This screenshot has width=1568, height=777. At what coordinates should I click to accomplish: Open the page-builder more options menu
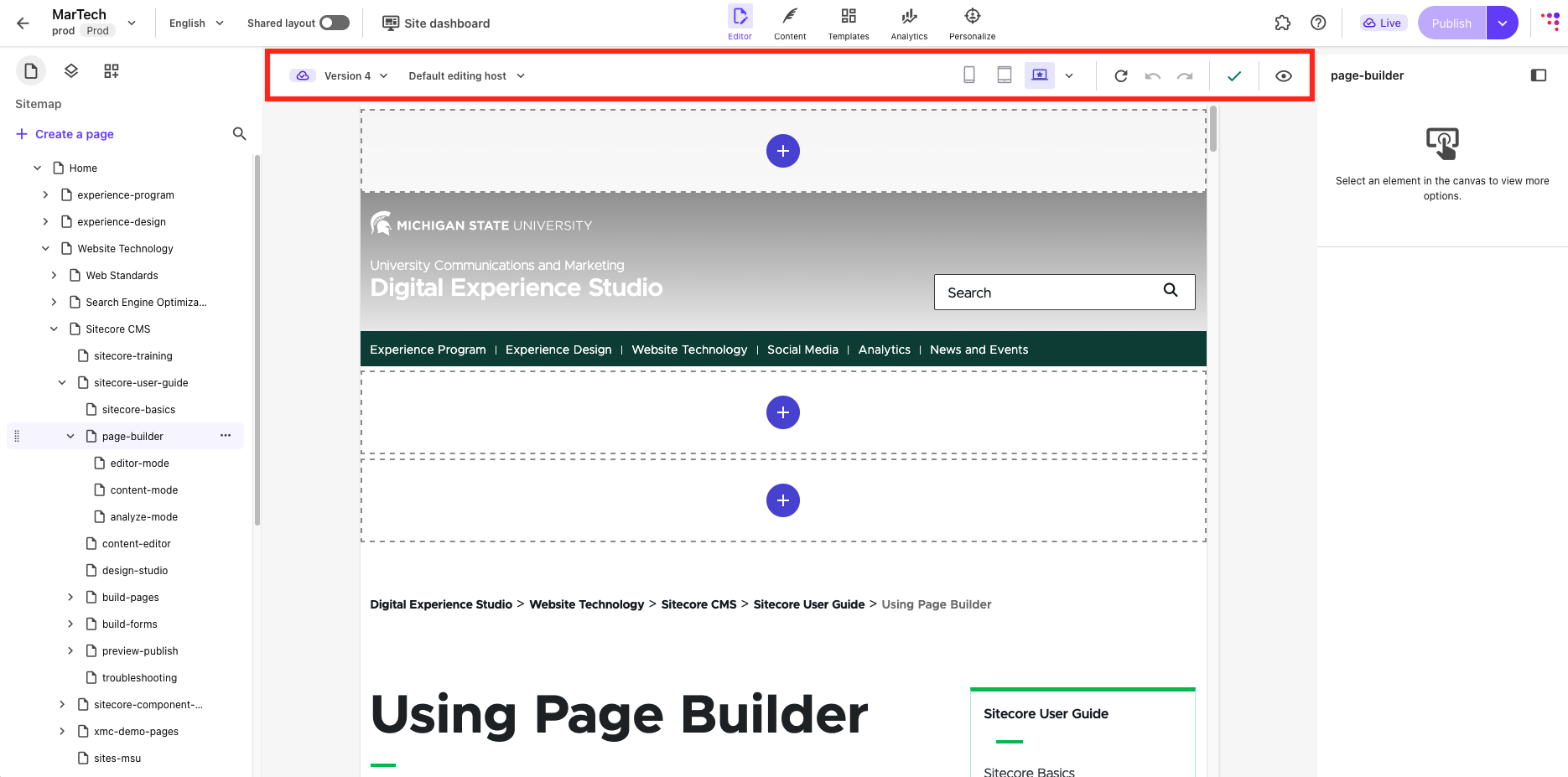[226, 436]
